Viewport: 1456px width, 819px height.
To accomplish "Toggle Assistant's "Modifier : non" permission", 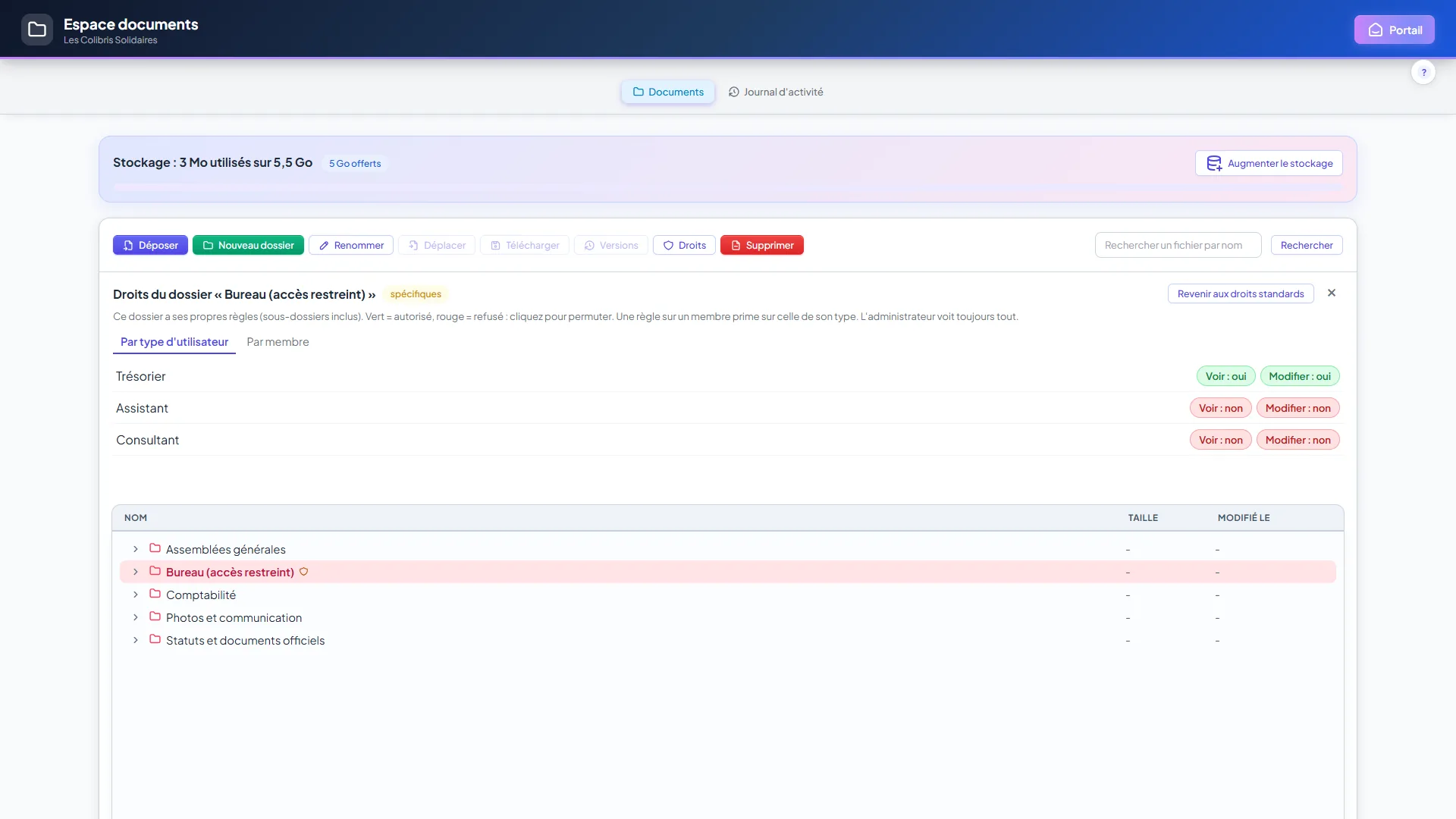I will (1298, 408).
